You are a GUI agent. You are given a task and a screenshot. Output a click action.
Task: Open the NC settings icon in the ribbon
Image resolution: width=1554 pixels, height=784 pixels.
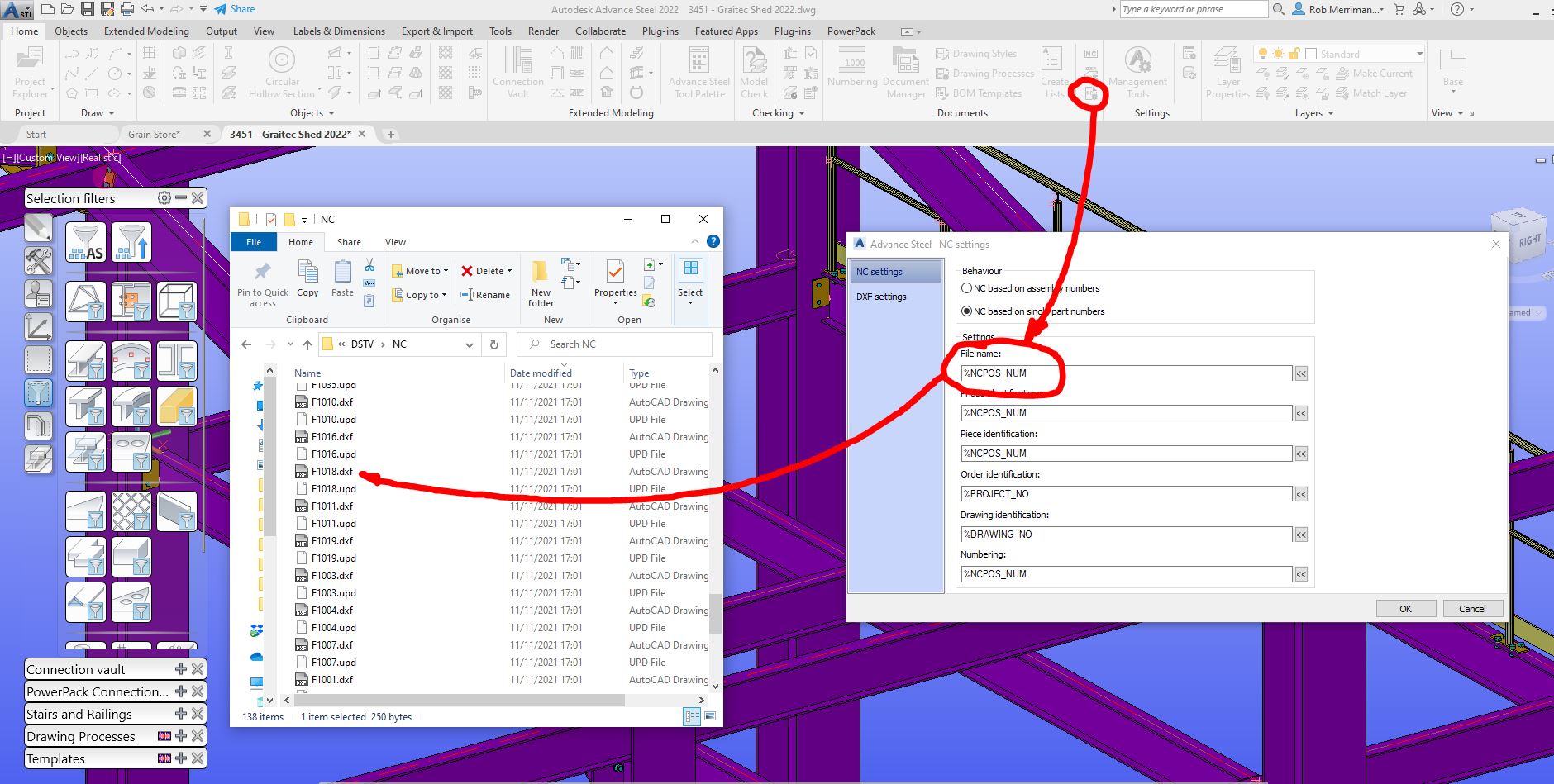1090,93
